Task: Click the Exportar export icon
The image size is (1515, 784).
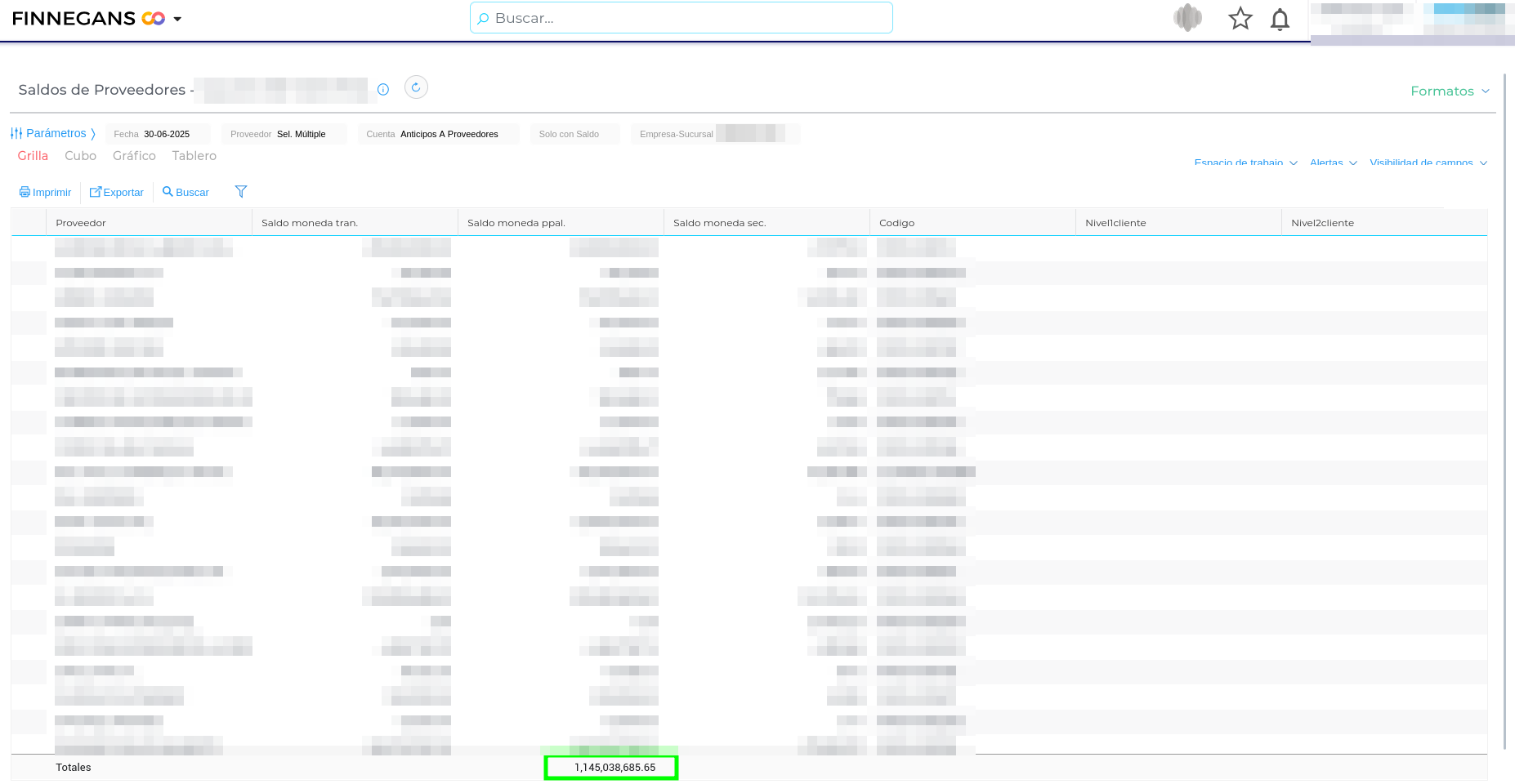Action: click(96, 193)
